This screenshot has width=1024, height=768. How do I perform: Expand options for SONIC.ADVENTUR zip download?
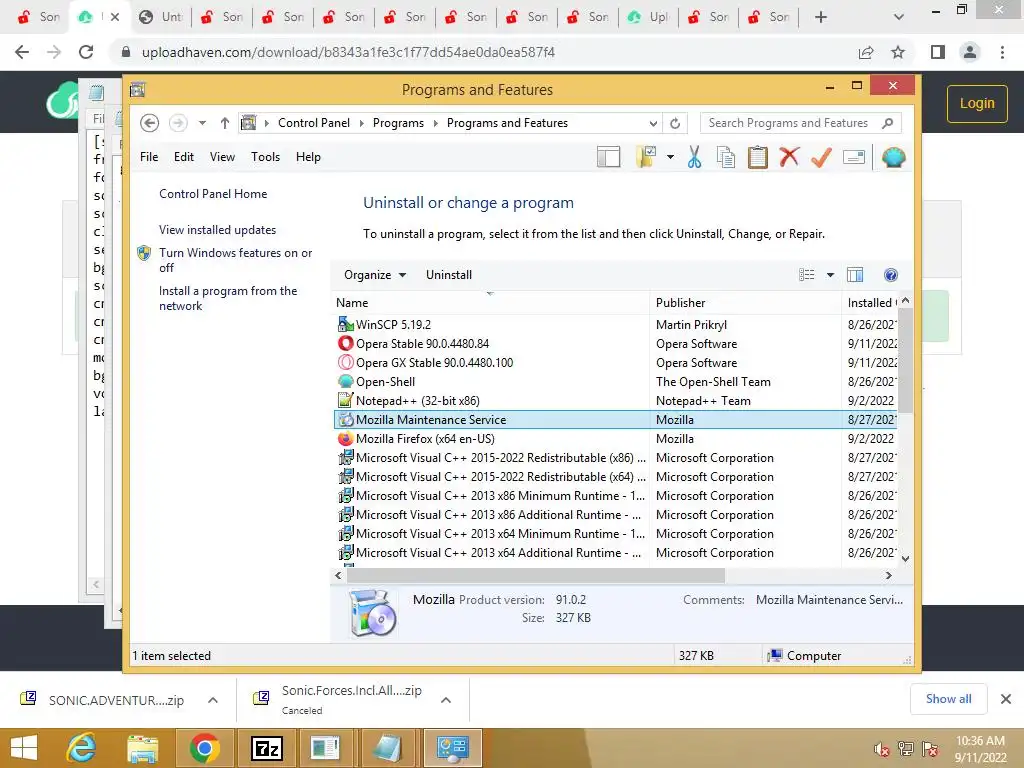coord(213,700)
